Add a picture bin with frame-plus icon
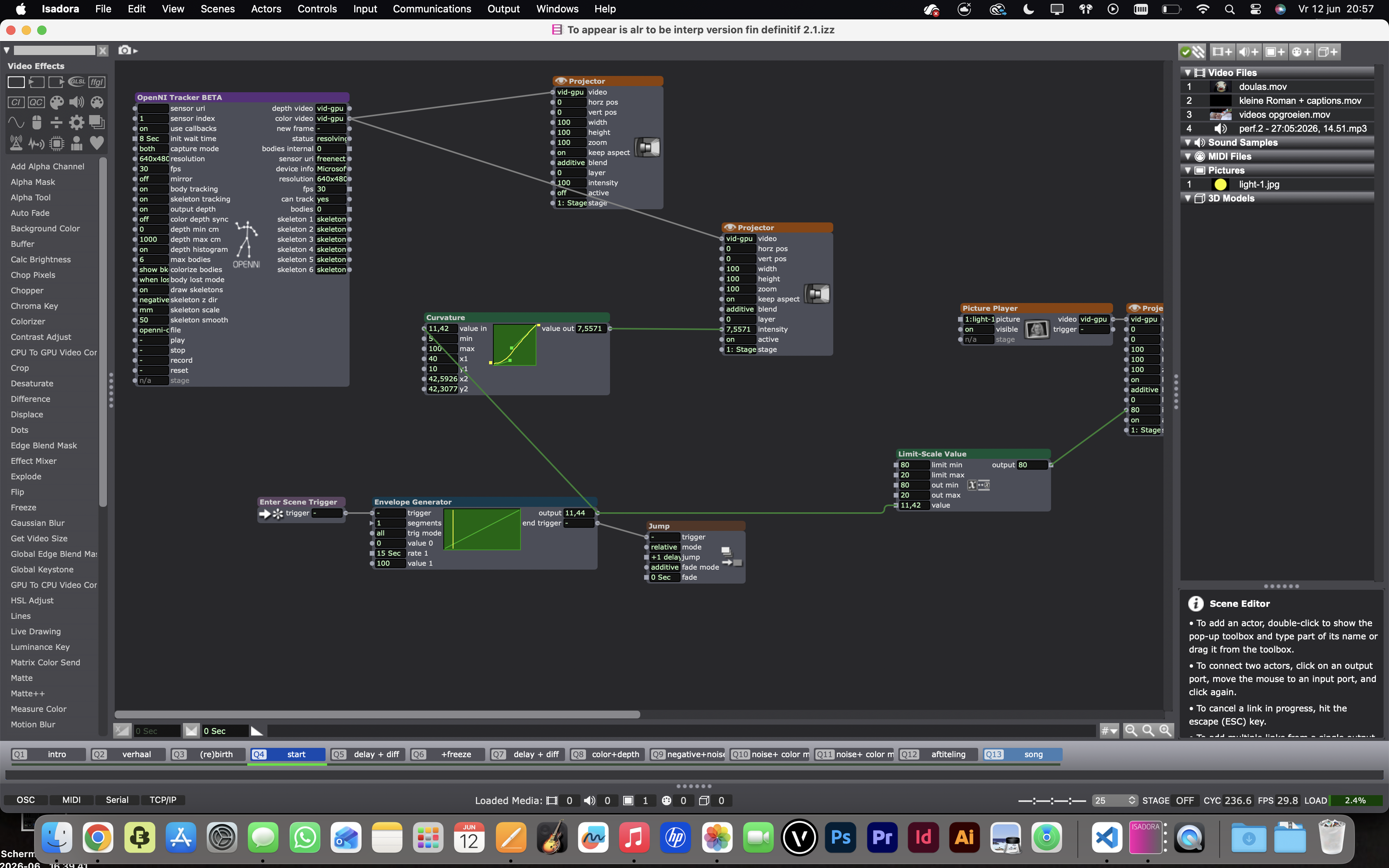 (x=1275, y=52)
